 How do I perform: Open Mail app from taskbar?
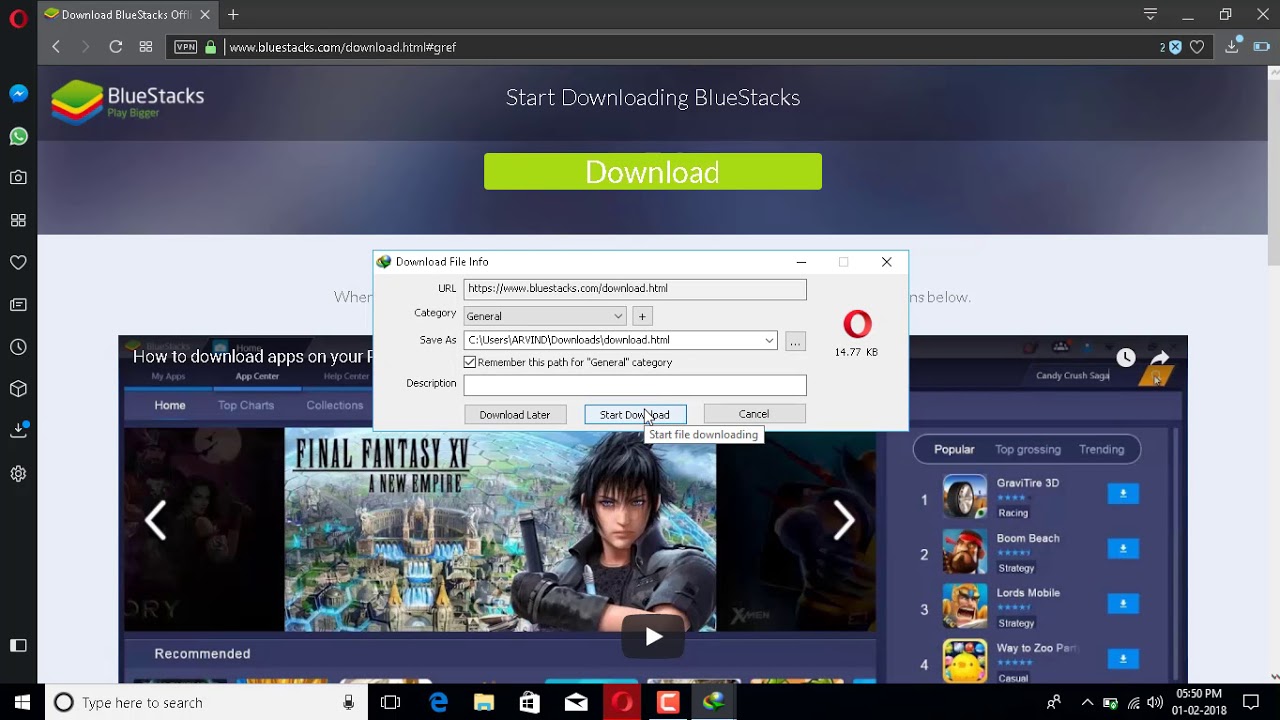576,702
